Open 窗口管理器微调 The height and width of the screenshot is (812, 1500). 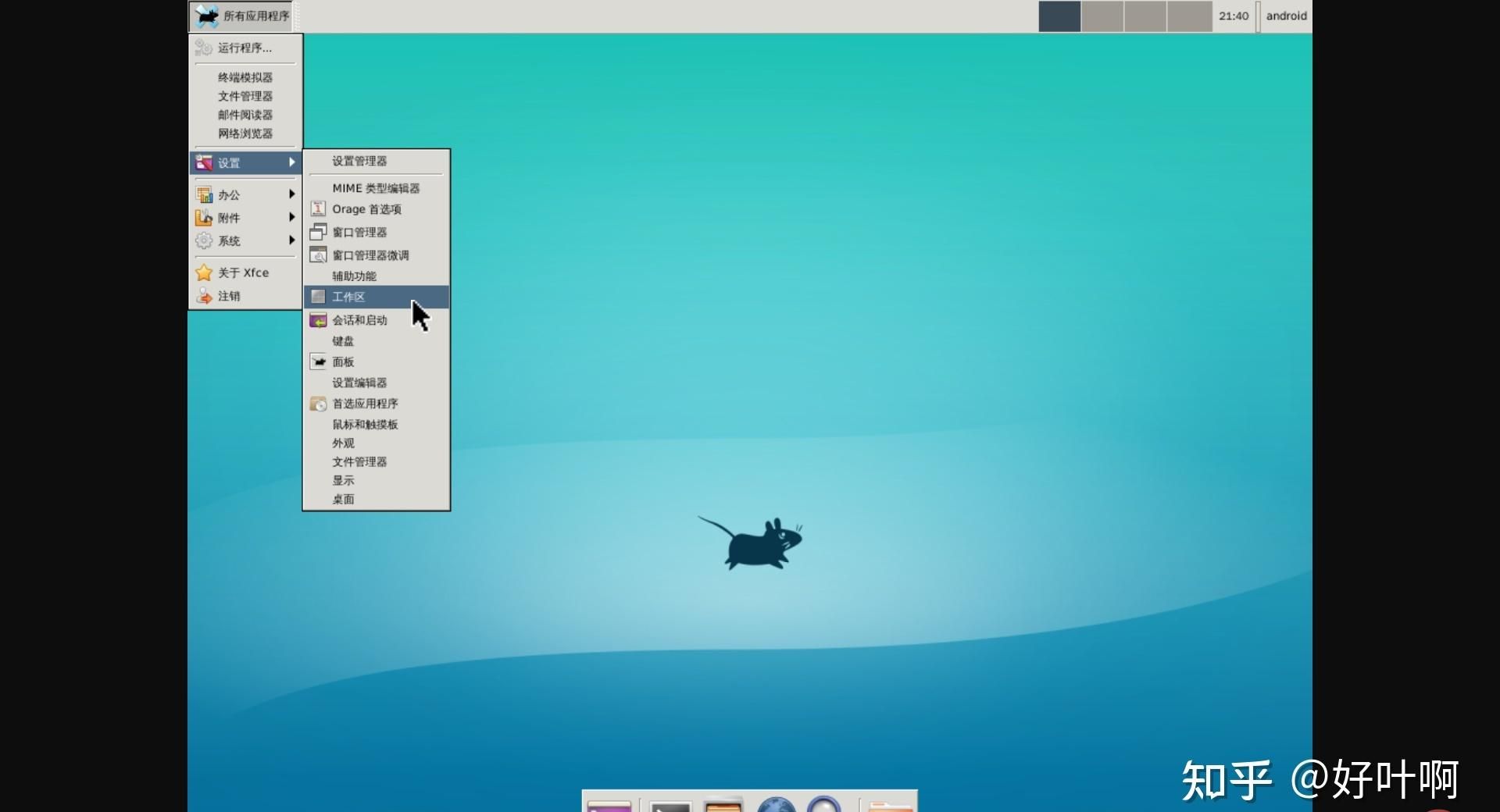coord(377,255)
